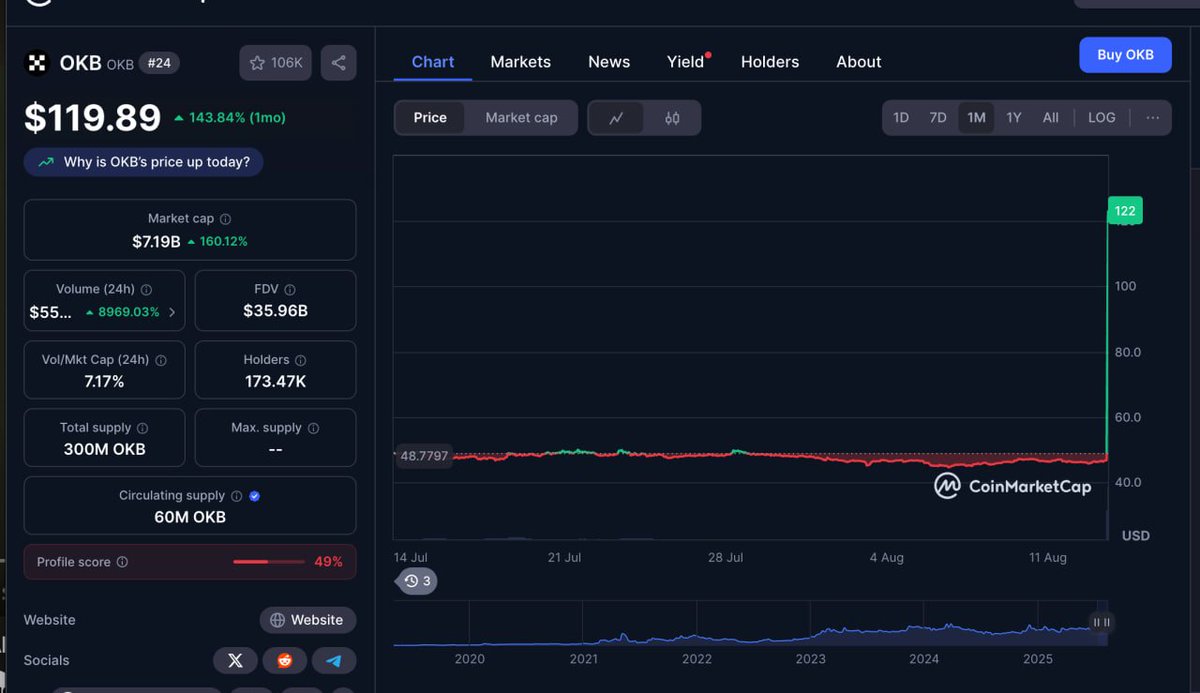Select the 1M time range
Viewport: 1200px width, 693px height.
click(x=976, y=118)
